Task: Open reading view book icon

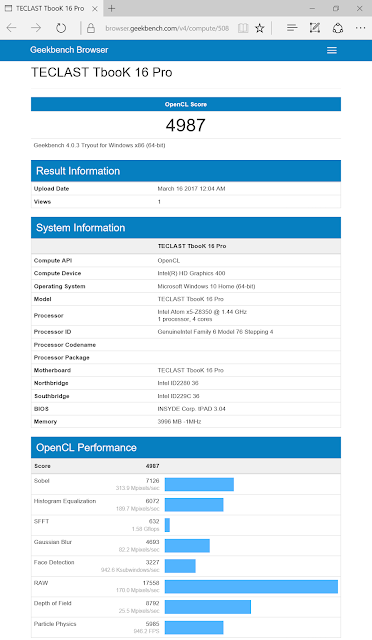Action: (243, 28)
